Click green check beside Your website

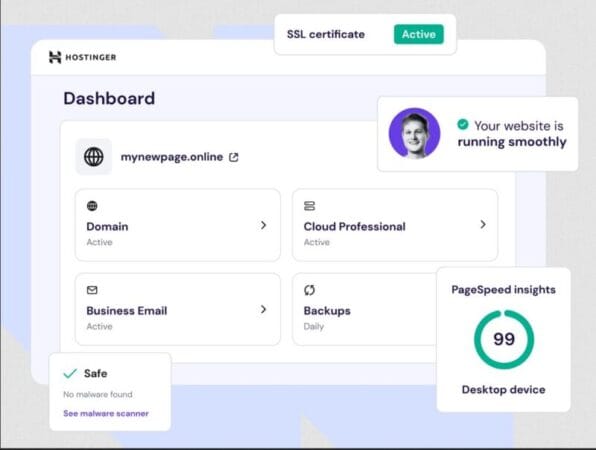(x=463, y=124)
